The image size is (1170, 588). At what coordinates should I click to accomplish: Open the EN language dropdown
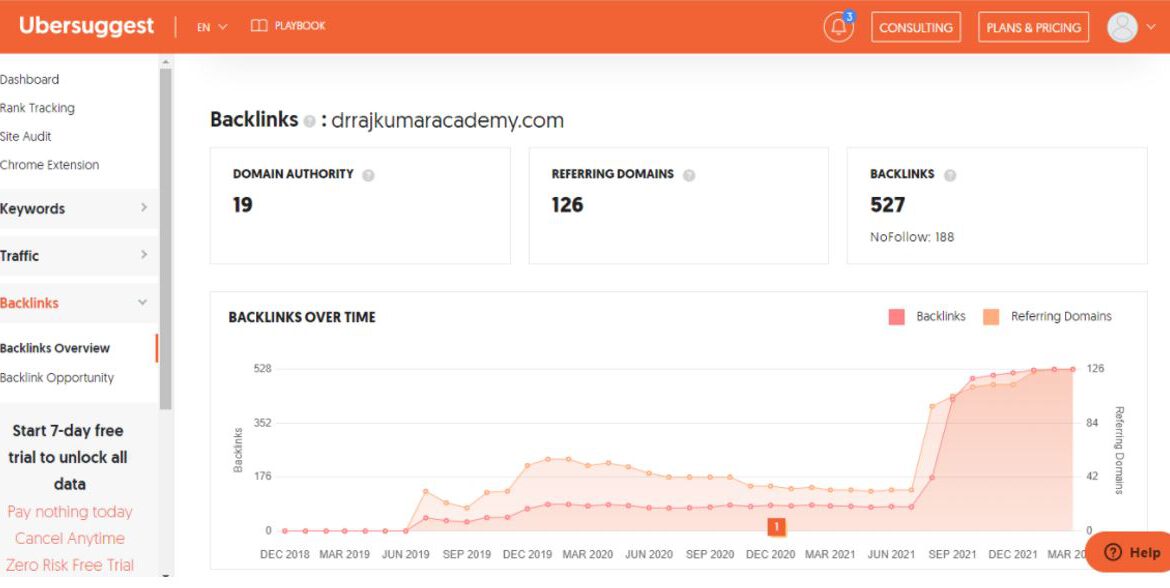[x=212, y=27]
